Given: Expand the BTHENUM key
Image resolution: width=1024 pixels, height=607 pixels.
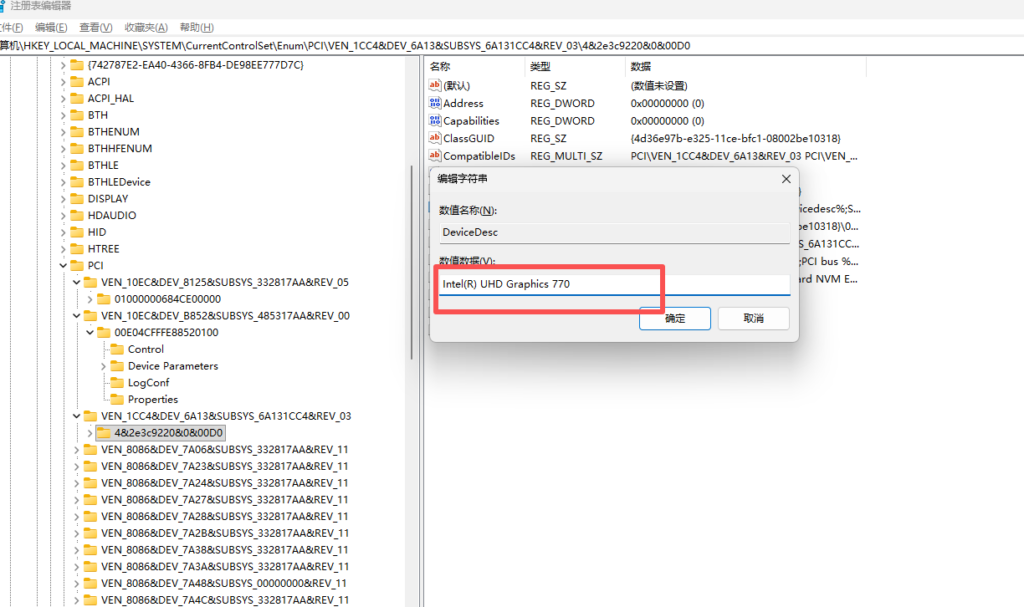Looking at the screenshot, I should 63,132.
